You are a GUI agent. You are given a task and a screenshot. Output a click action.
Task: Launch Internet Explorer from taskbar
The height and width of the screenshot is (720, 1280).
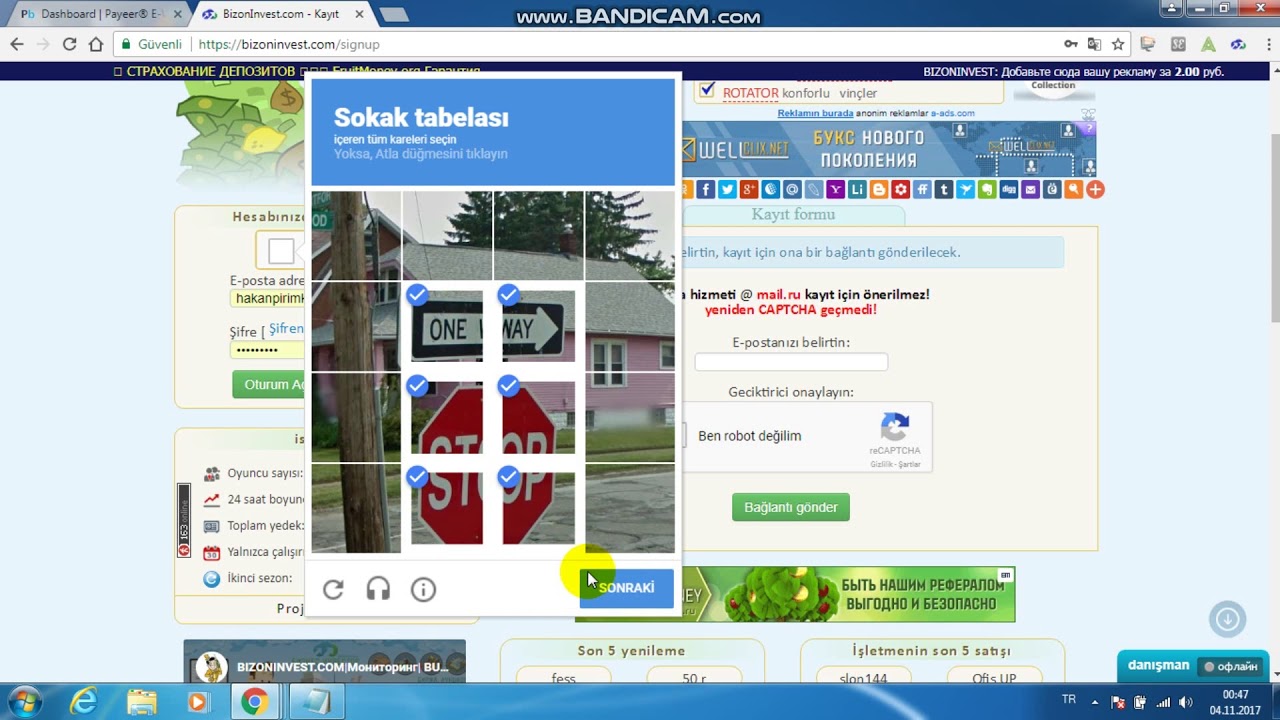tap(84, 702)
